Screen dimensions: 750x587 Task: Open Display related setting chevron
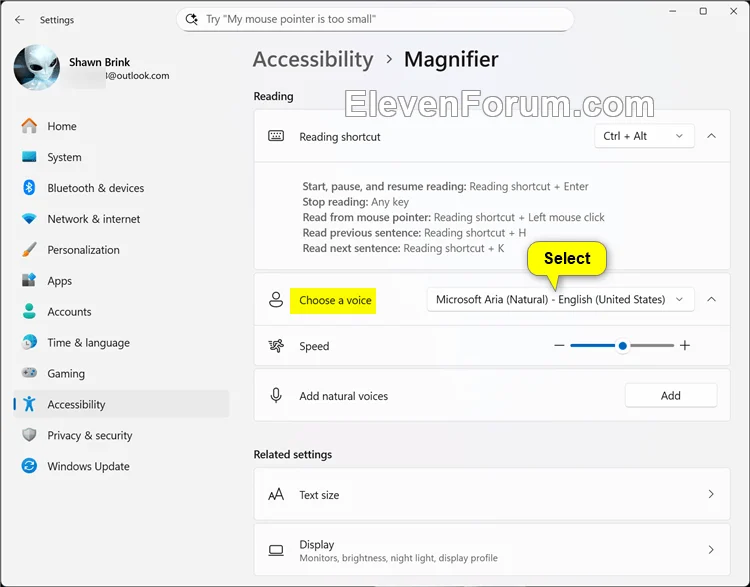tap(711, 550)
